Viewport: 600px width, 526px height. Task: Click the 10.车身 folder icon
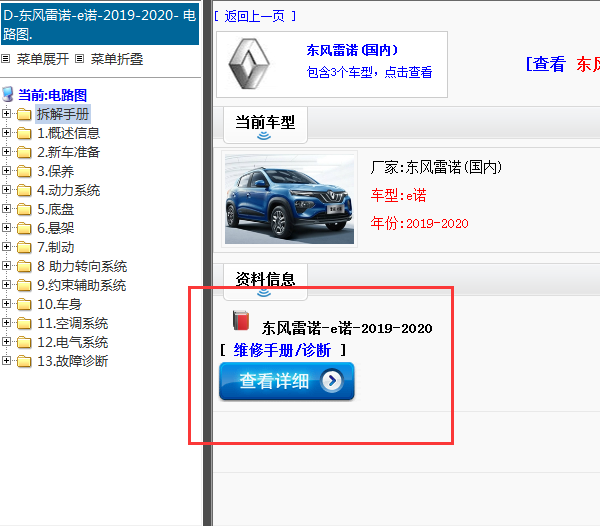(x=24, y=304)
